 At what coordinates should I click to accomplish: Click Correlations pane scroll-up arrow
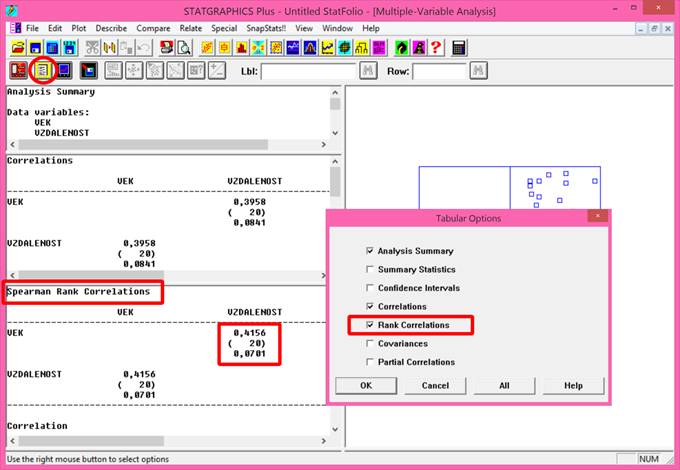tap(335, 162)
